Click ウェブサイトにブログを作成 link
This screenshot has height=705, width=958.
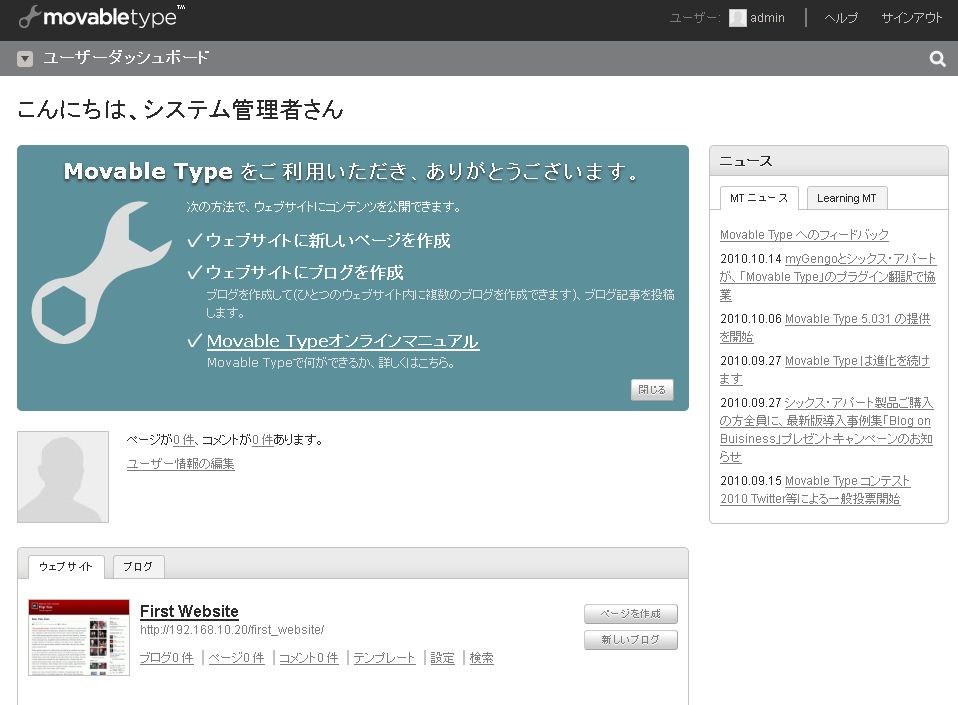point(305,272)
